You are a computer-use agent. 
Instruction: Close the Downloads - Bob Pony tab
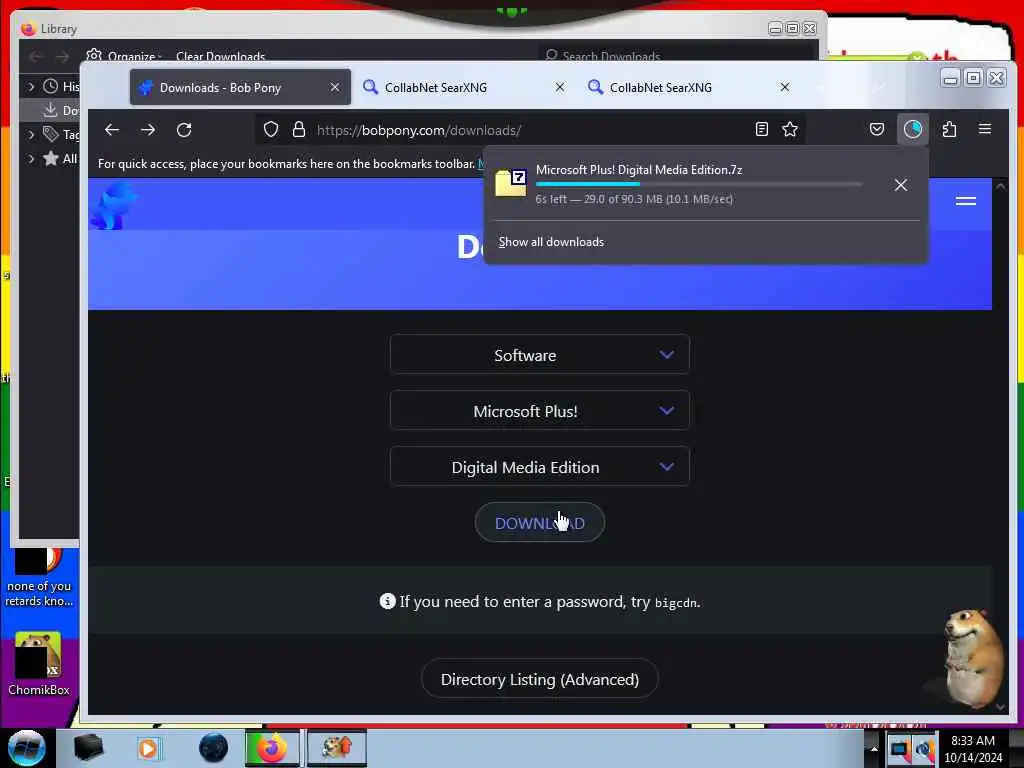point(335,87)
